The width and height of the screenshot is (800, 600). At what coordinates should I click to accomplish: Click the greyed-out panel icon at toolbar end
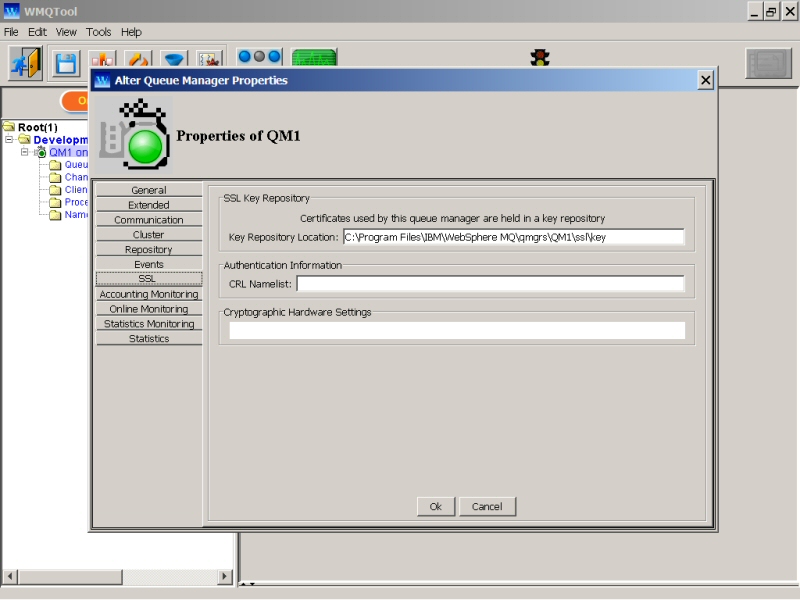point(768,63)
